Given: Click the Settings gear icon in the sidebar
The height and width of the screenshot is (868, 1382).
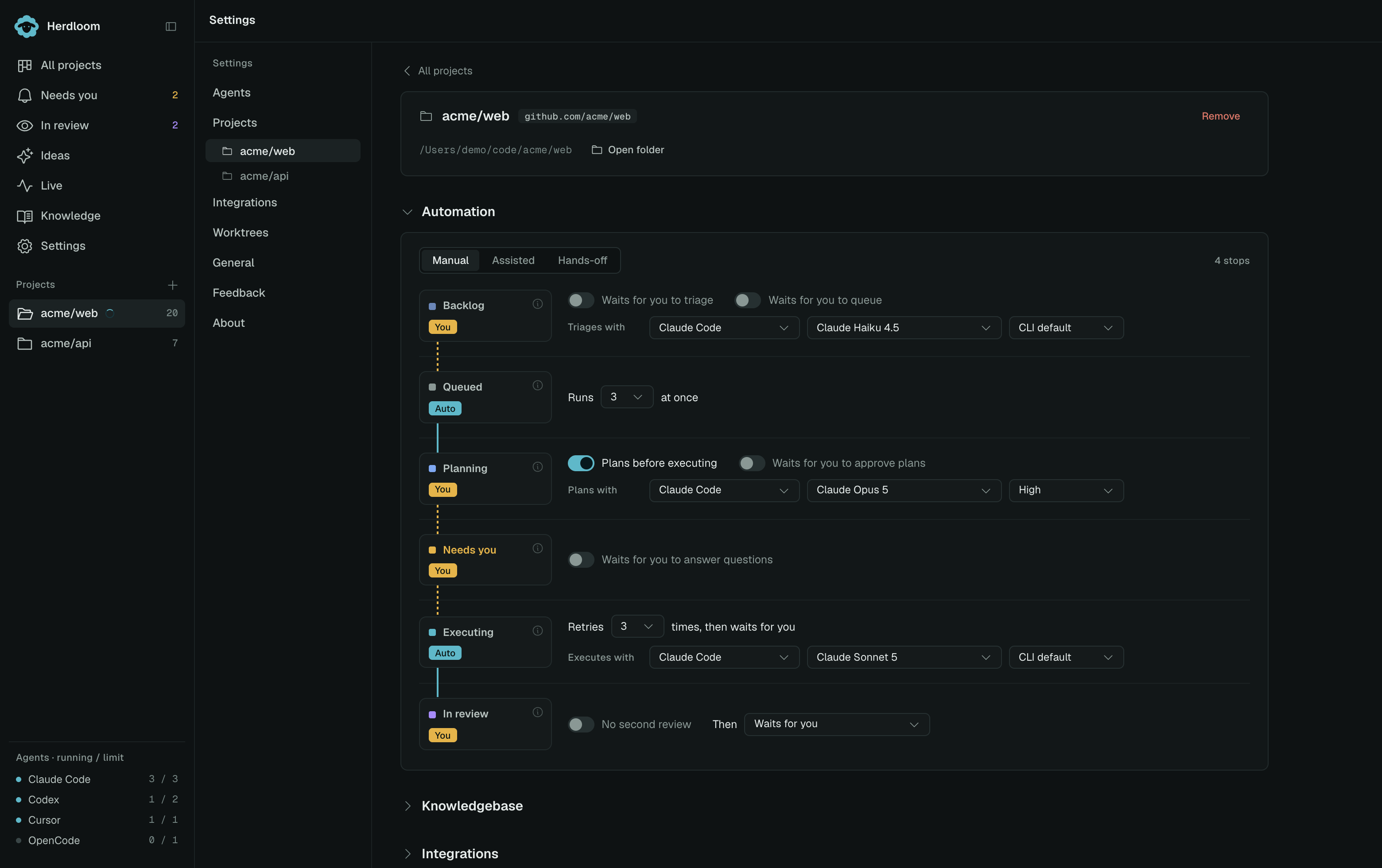Looking at the screenshot, I should tap(25, 246).
